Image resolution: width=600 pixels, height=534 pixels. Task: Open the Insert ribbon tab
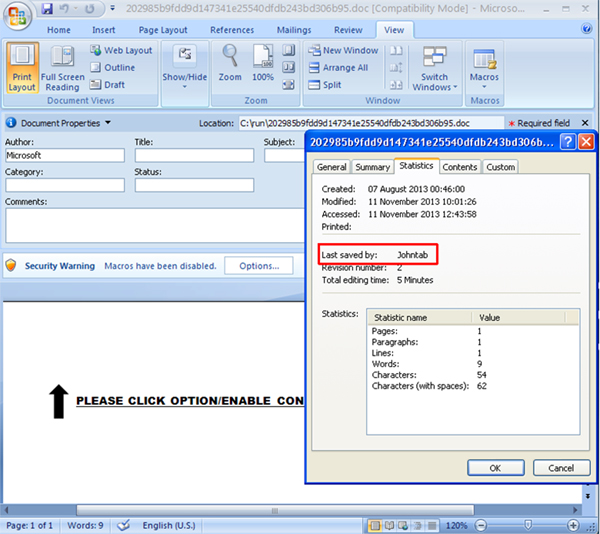pos(103,30)
